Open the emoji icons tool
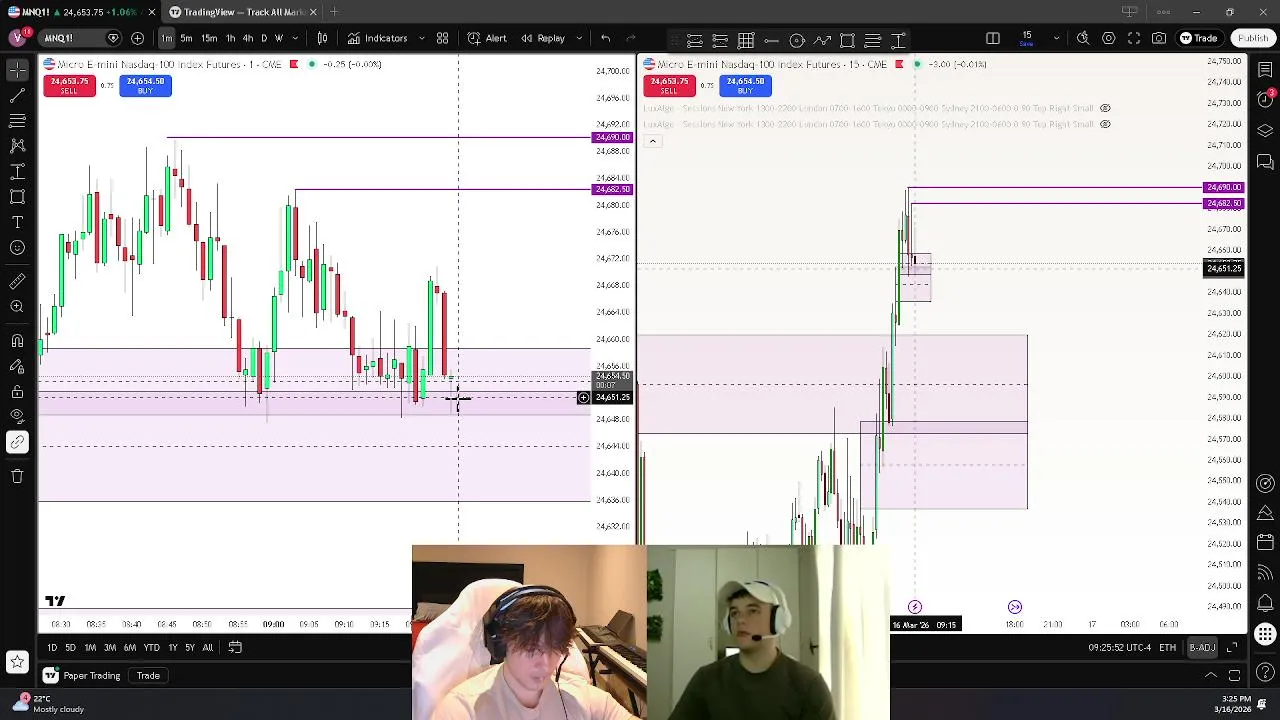1280x720 pixels. coord(17,247)
